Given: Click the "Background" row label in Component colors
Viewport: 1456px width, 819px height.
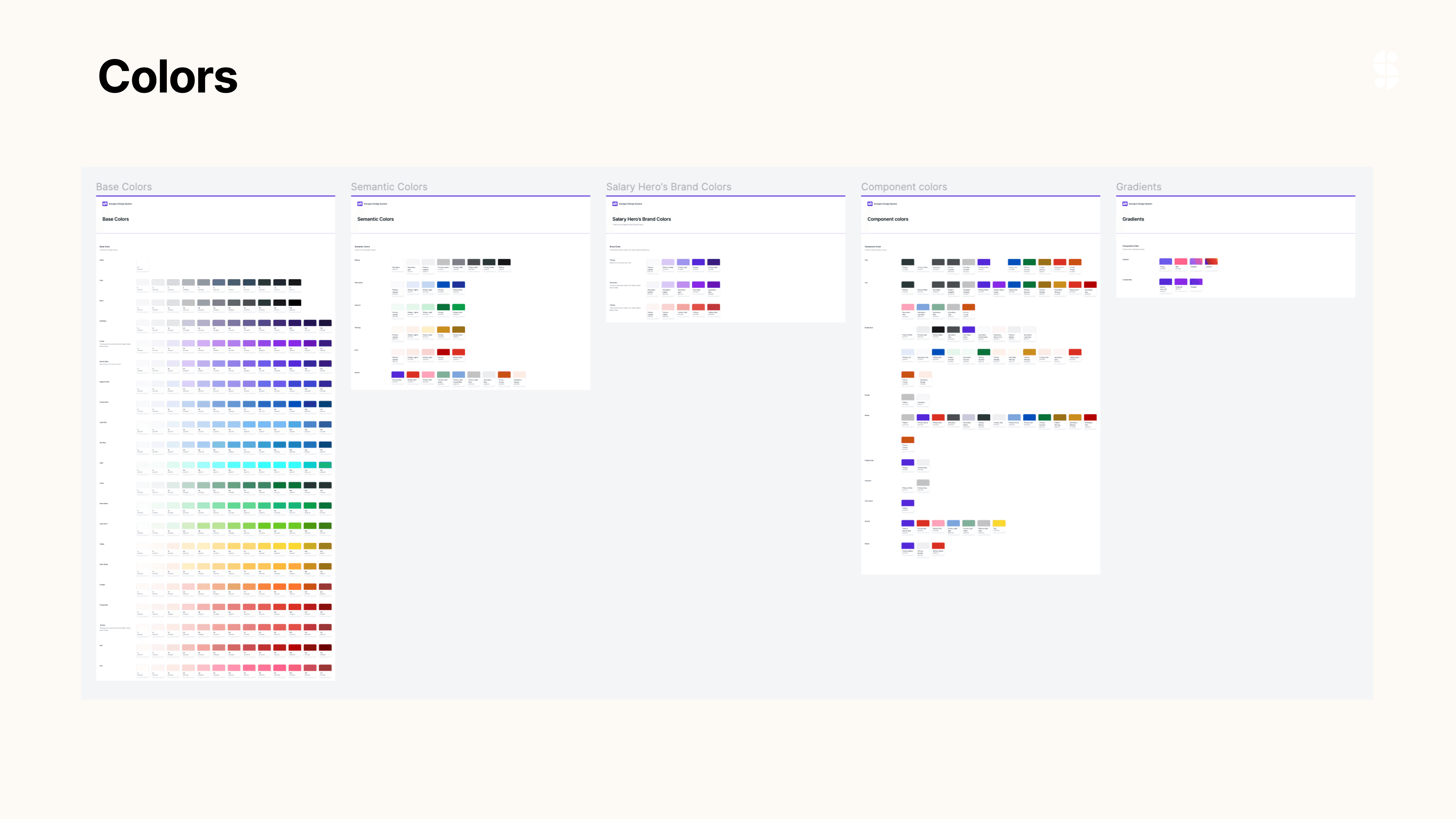Looking at the screenshot, I should (x=869, y=327).
